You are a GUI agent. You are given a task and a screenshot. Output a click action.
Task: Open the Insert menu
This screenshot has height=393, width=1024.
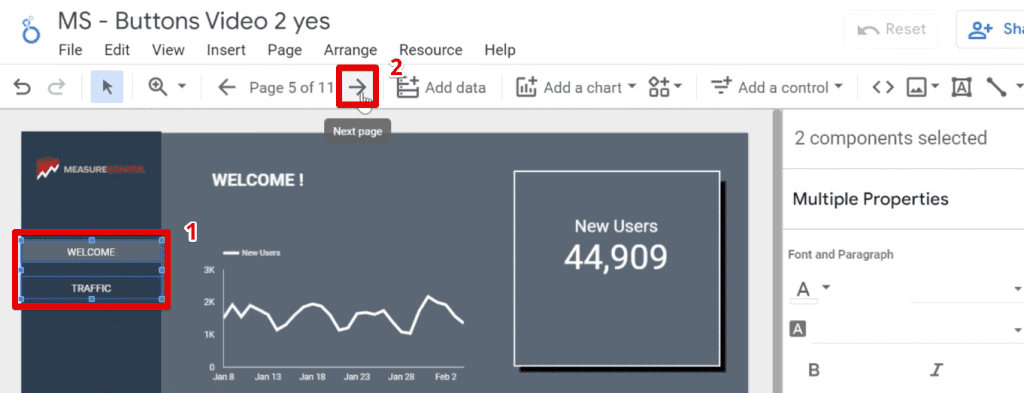pyautogui.click(x=226, y=50)
